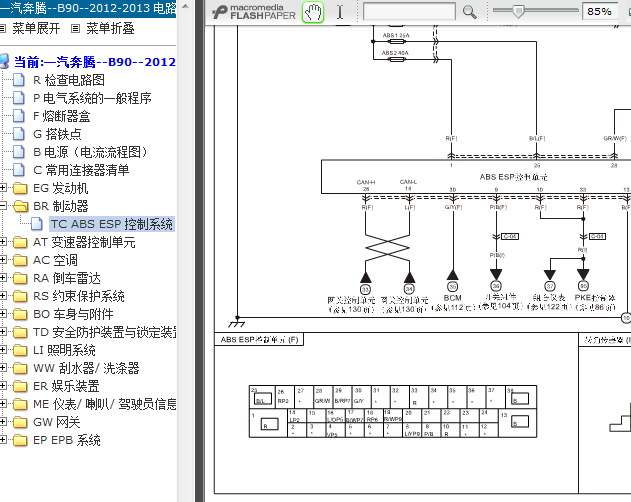Expand the RS 约束保护系统 folder
The height and width of the screenshot is (502, 631).
[2, 296]
